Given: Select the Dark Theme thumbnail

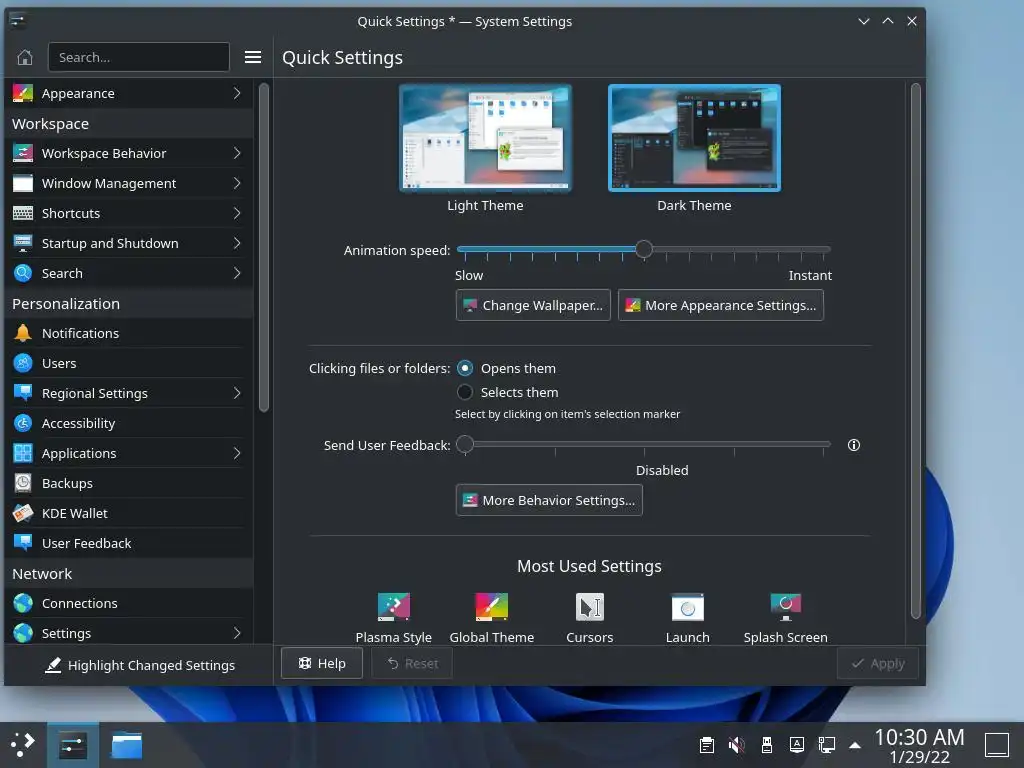Looking at the screenshot, I should click(x=694, y=138).
